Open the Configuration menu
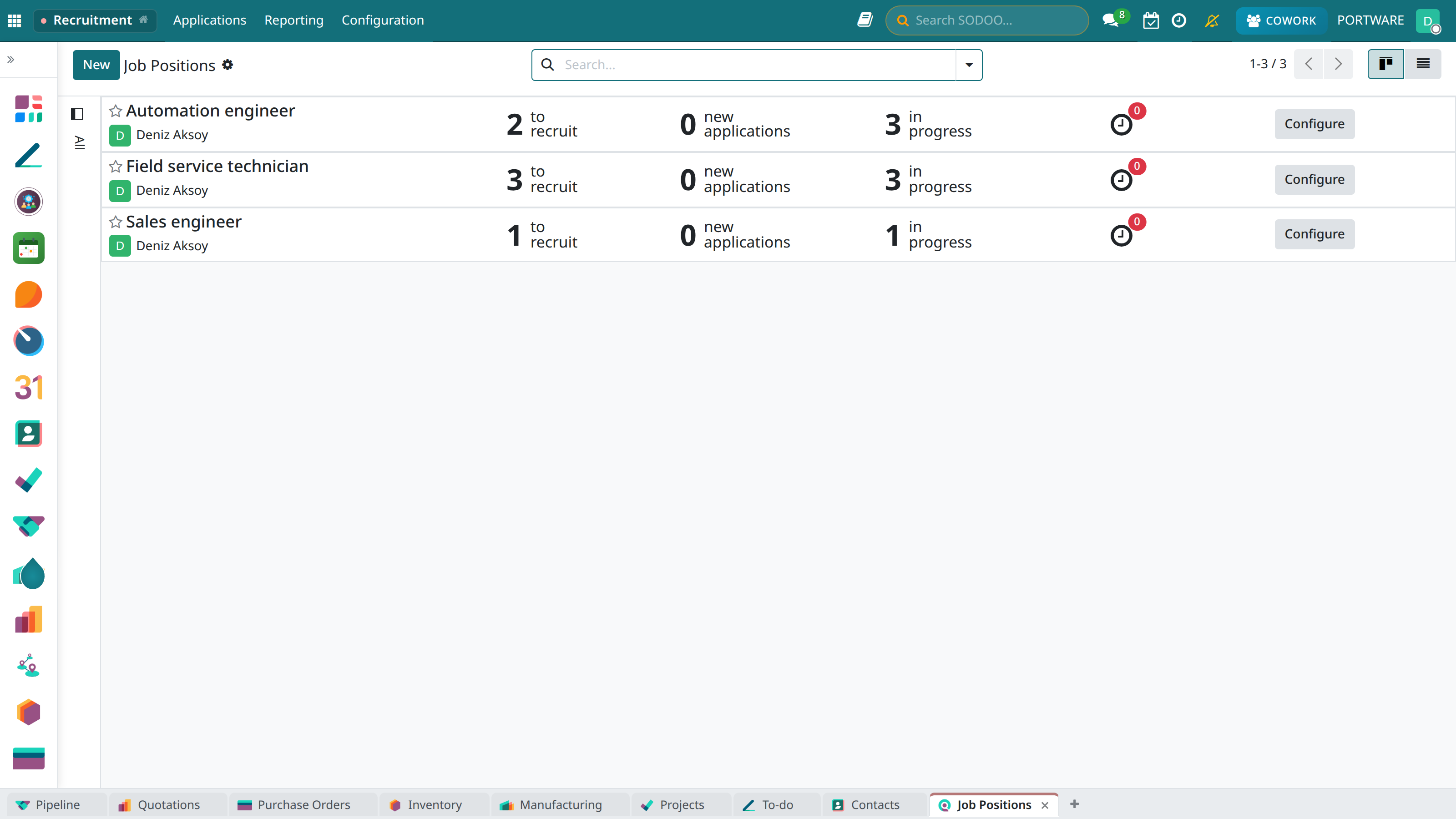The width and height of the screenshot is (1456, 819). 383,20
